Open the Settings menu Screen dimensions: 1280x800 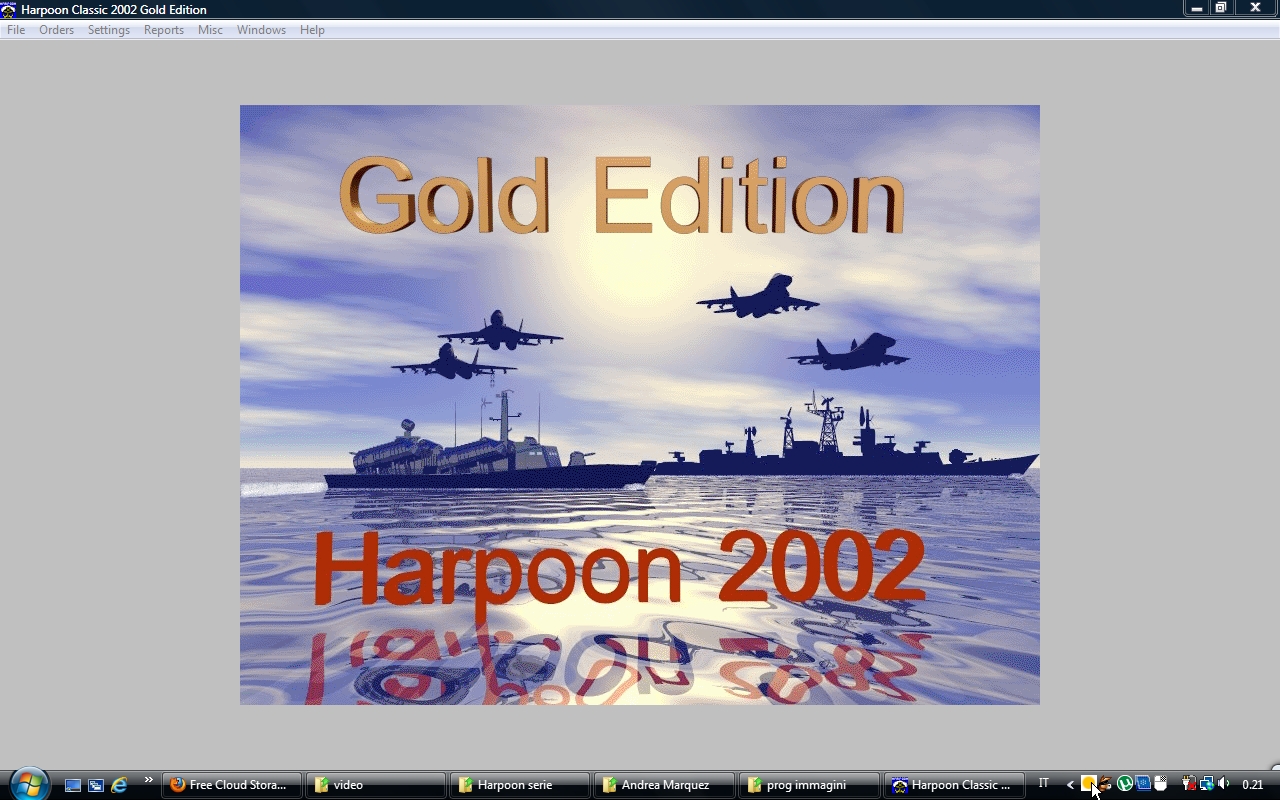(109, 30)
